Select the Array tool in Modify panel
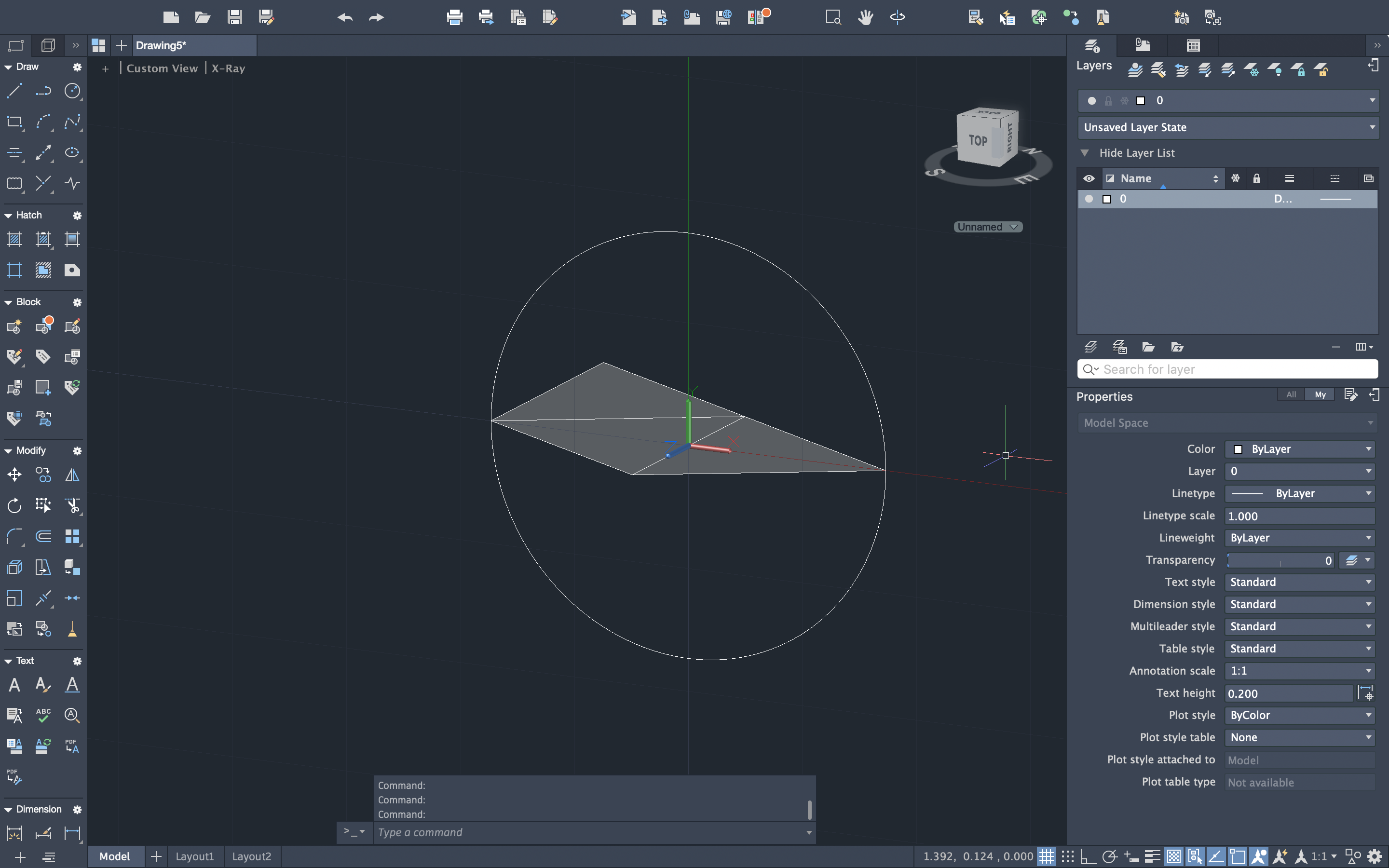 (x=72, y=536)
